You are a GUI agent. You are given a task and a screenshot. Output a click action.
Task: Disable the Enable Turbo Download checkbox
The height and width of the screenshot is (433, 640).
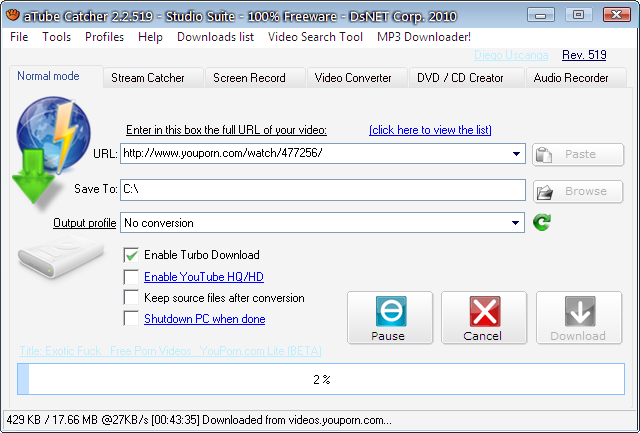pos(131,255)
